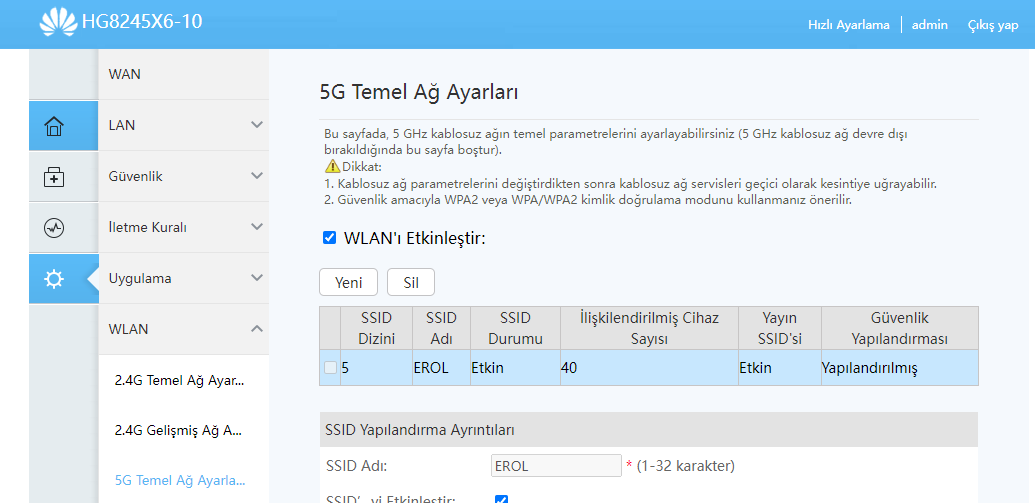Click the warning triangle Dikkat icon
1035x503 pixels.
point(333,166)
